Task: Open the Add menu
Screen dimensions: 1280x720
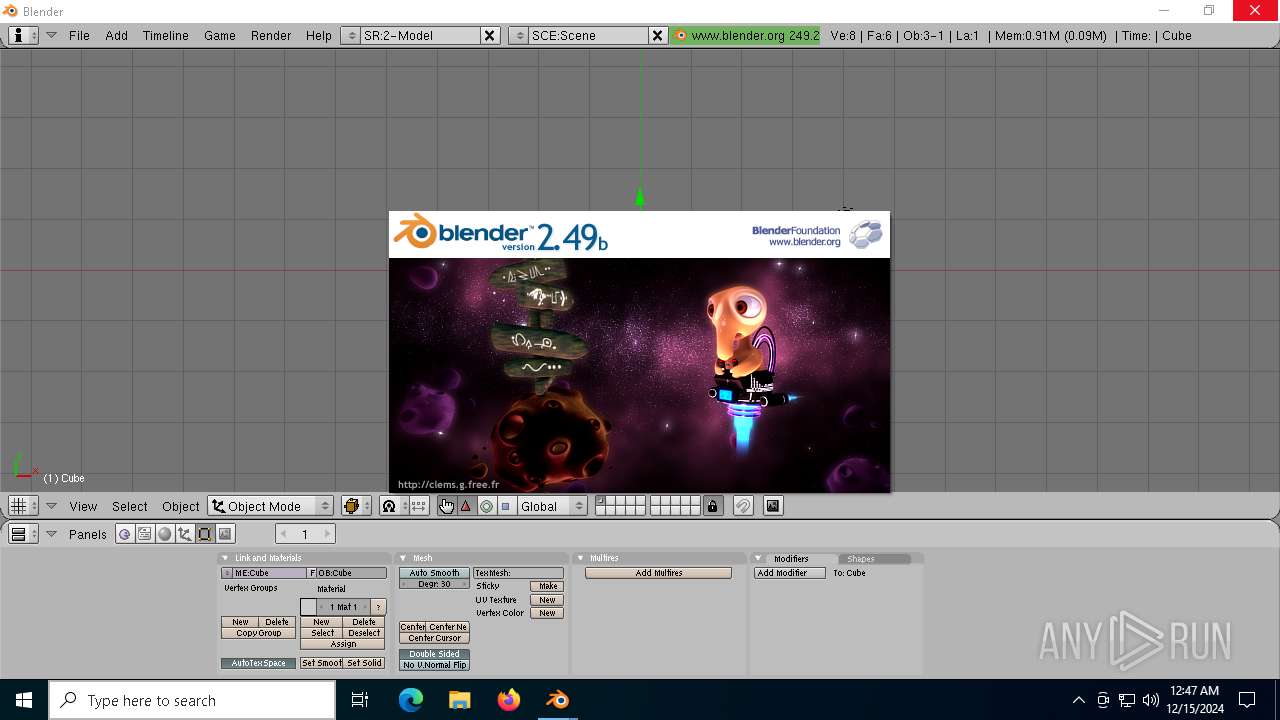Action: pos(117,35)
